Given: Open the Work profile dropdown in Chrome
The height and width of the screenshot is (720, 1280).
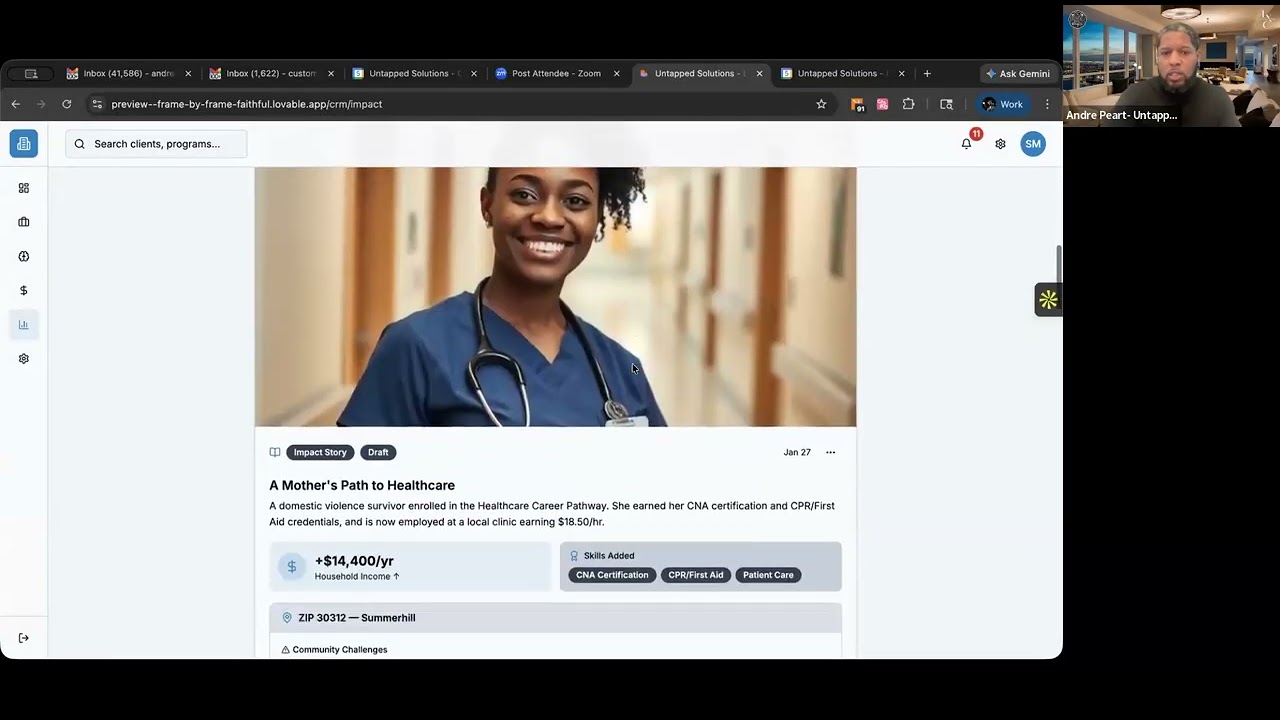Looking at the screenshot, I should (x=1003, y=104).
